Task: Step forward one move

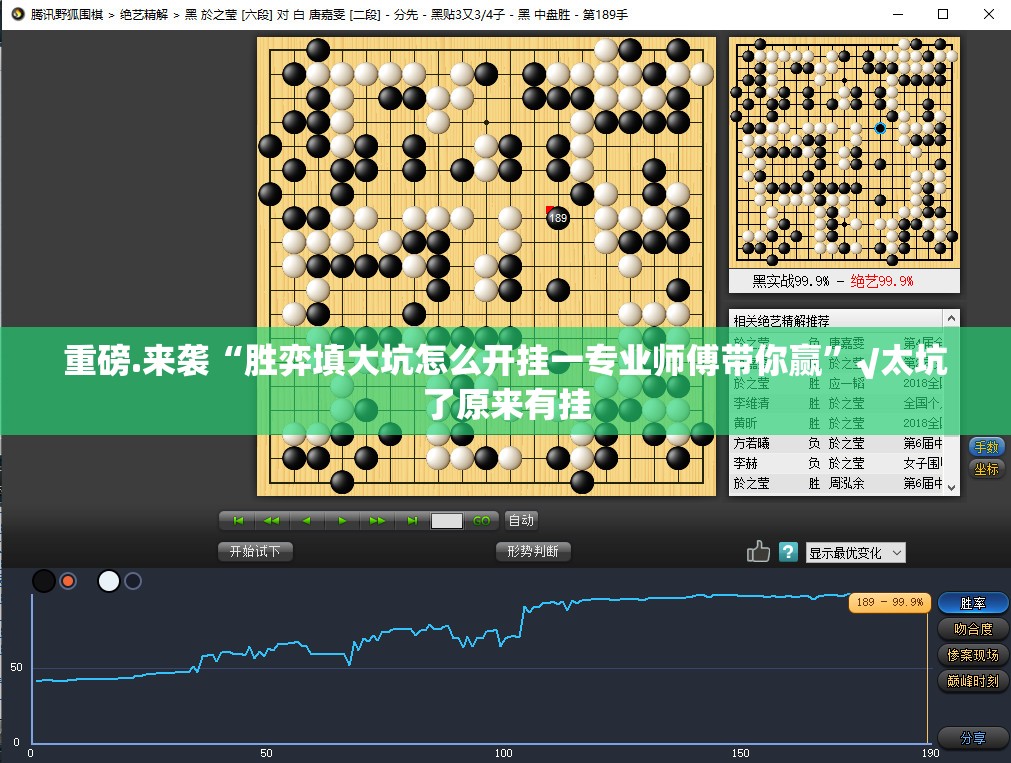Action: click(342, 521)
